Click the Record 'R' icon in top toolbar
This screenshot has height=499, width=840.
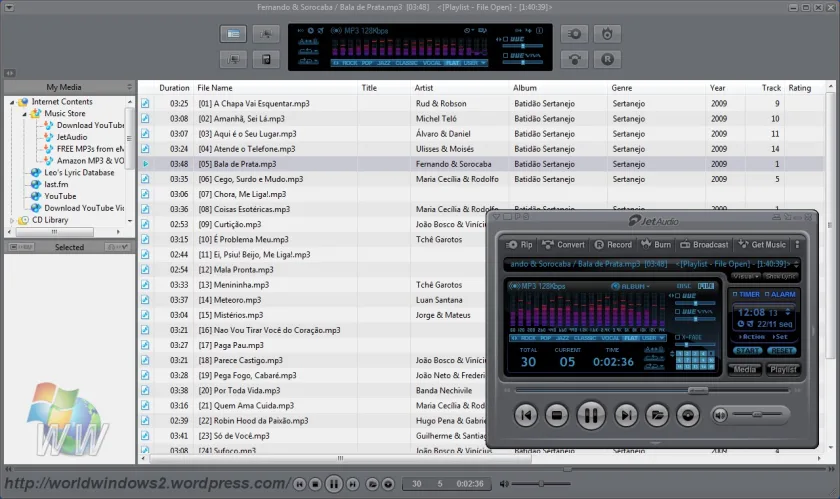click(x=607, y=59)
